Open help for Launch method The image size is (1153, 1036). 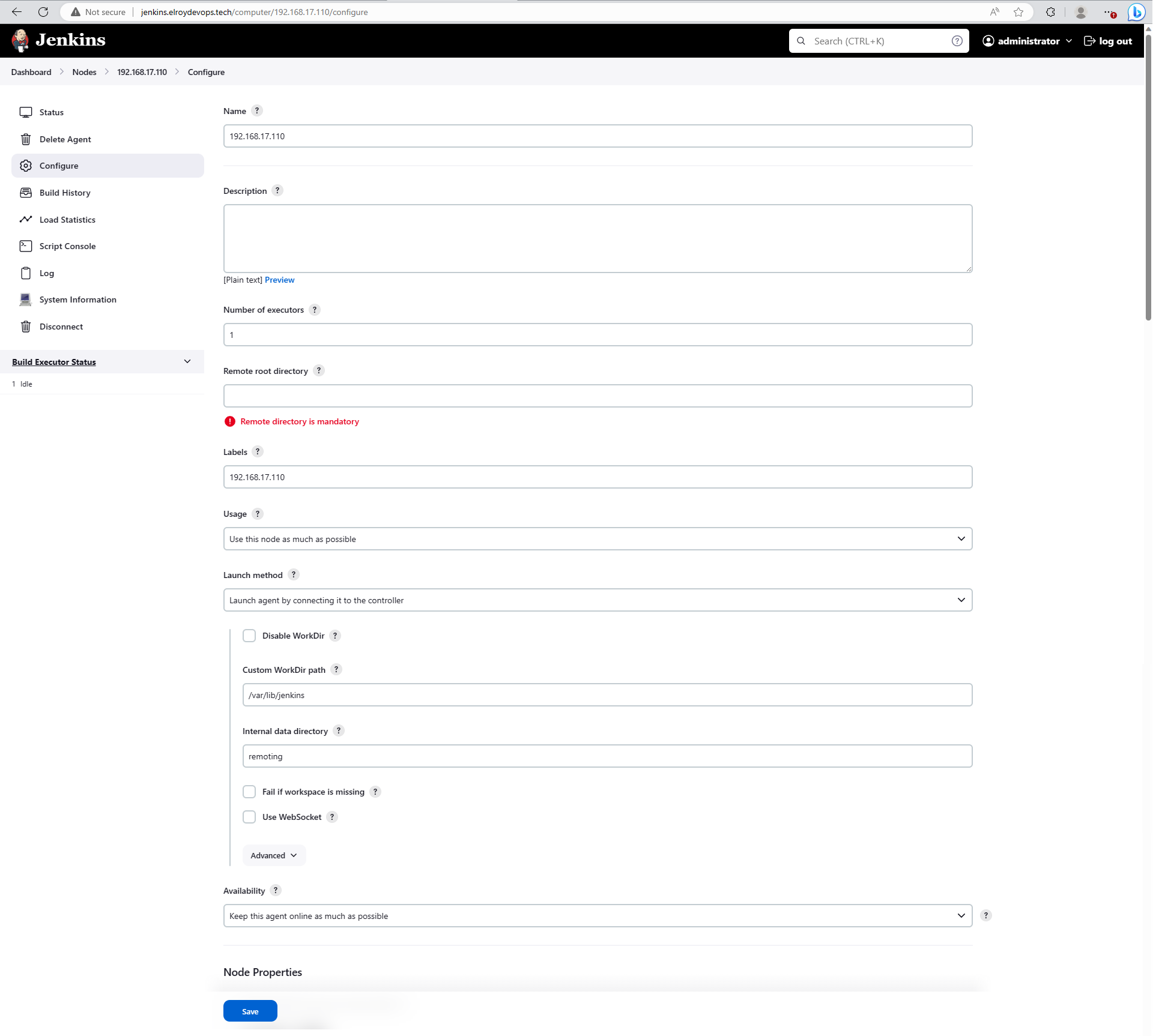pos(294,574)
